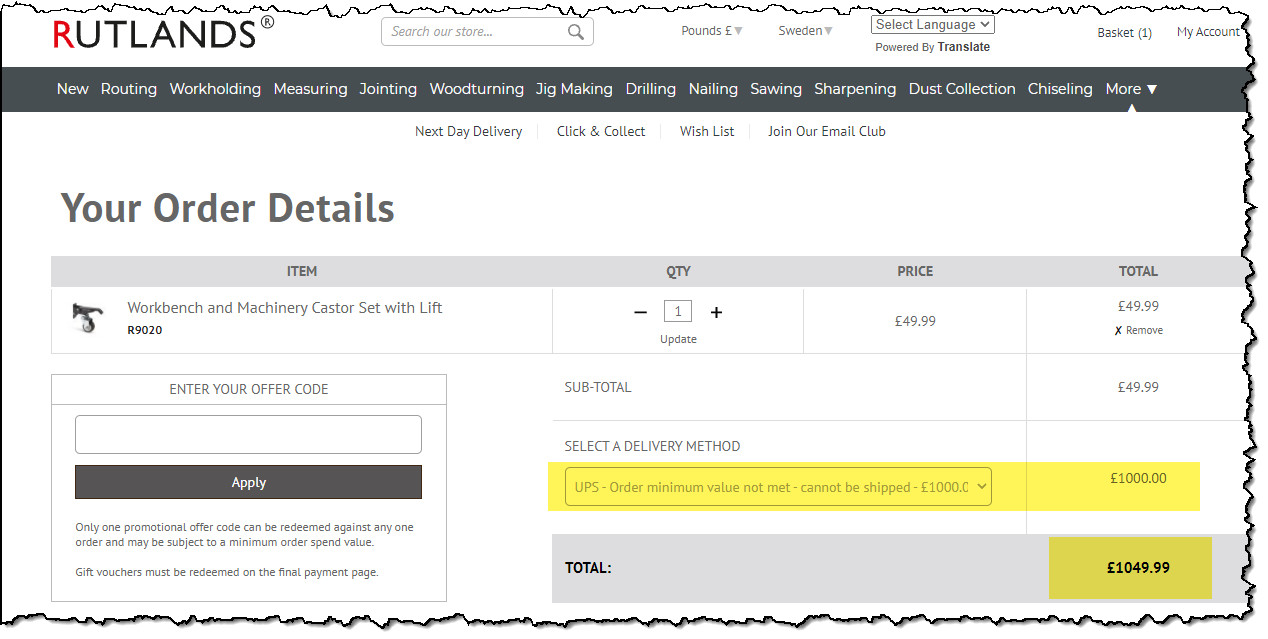Click in the offer code input field
This screenshot has width=1268, height=639.
248,435
